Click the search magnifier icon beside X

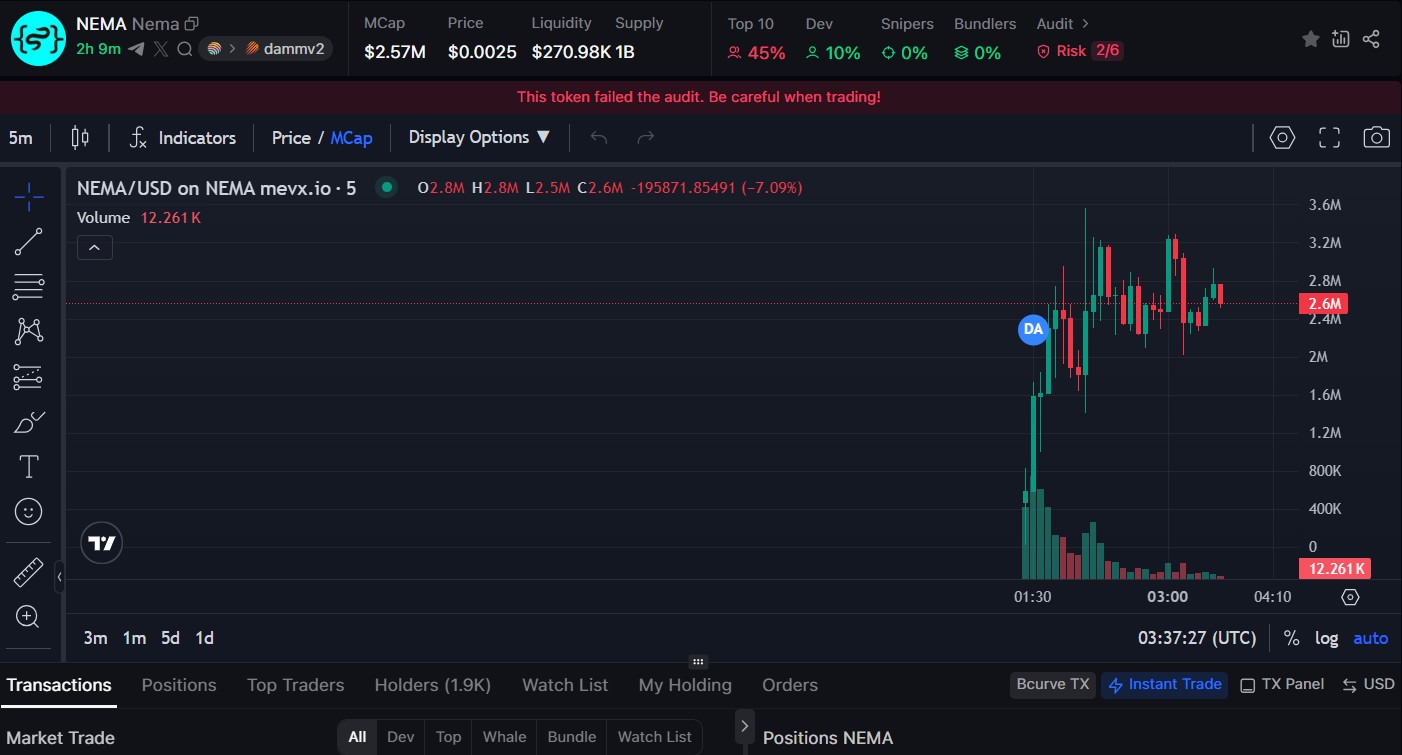[184, 48]
